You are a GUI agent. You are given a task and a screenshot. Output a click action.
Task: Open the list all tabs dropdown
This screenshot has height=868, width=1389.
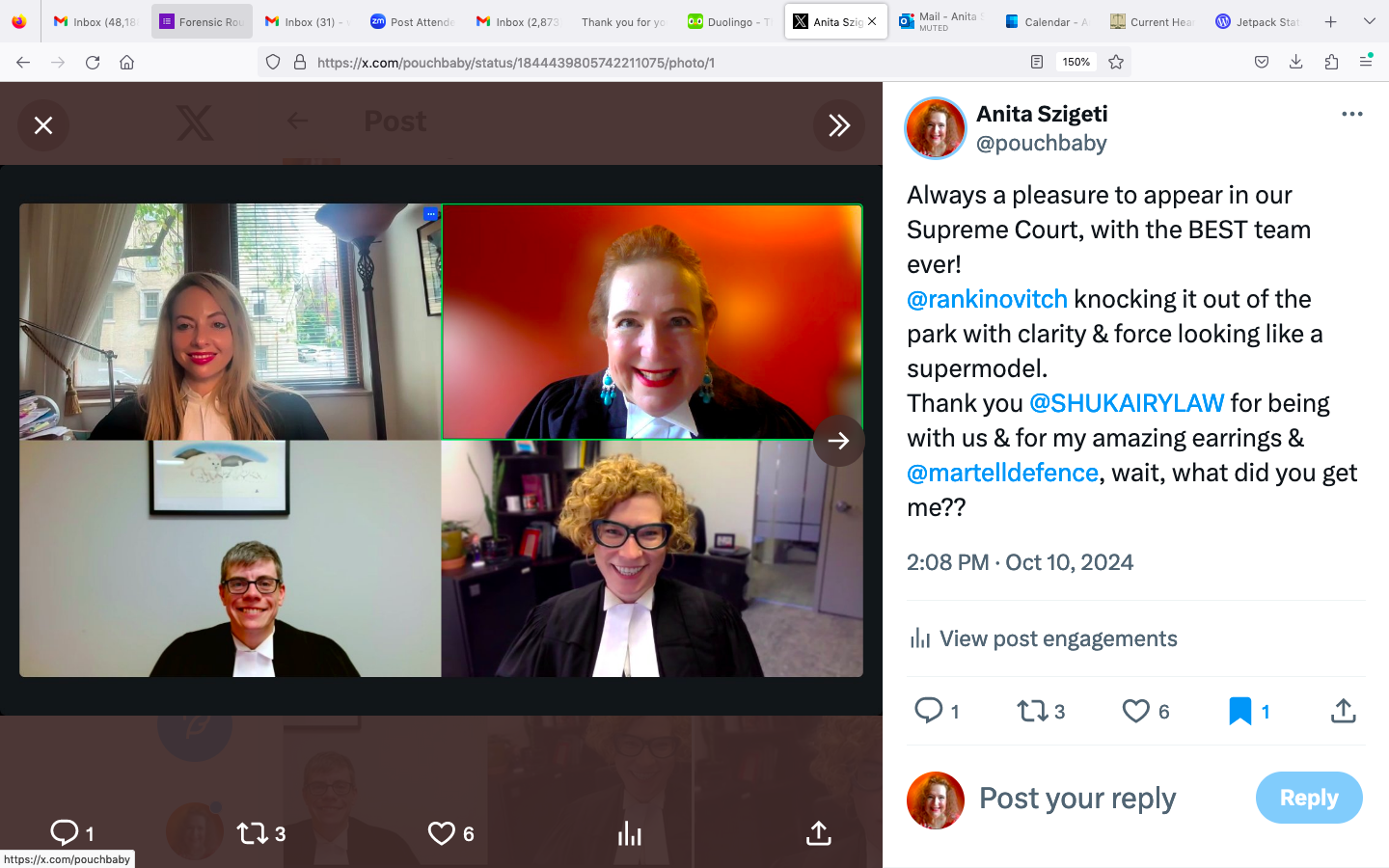1369,21
